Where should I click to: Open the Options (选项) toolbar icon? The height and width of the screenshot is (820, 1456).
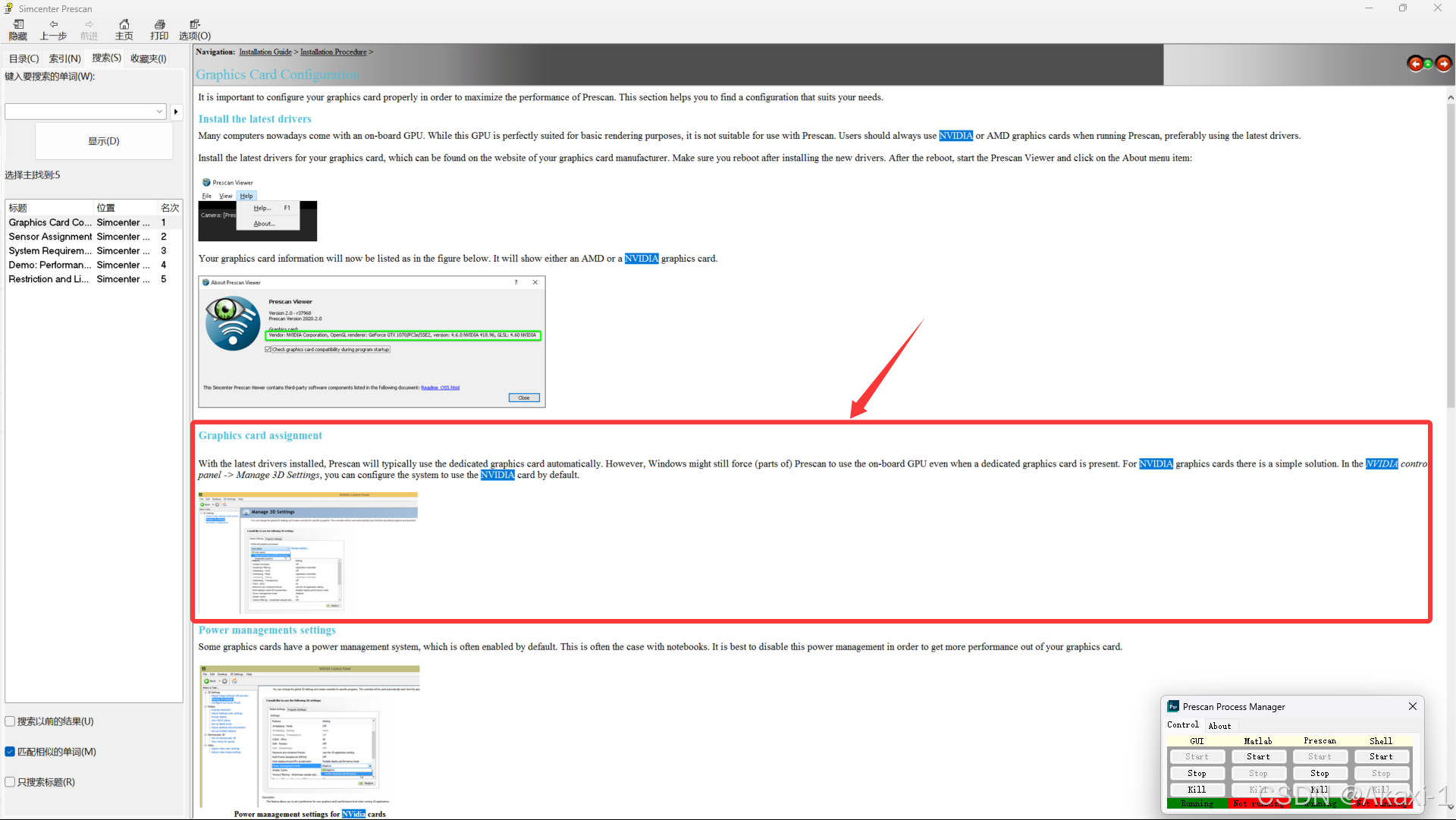coord(195,30)
